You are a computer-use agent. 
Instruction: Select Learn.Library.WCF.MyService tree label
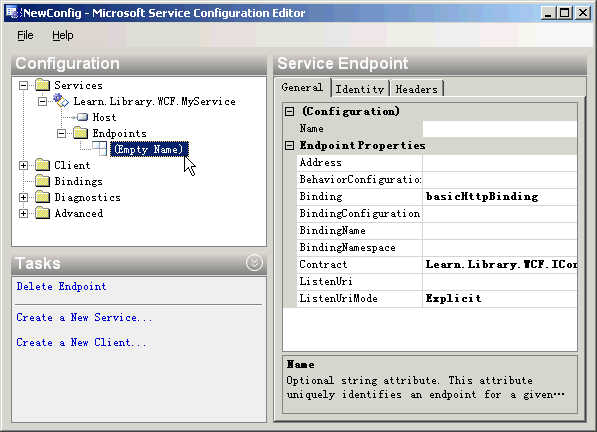[x=155, y=101]
